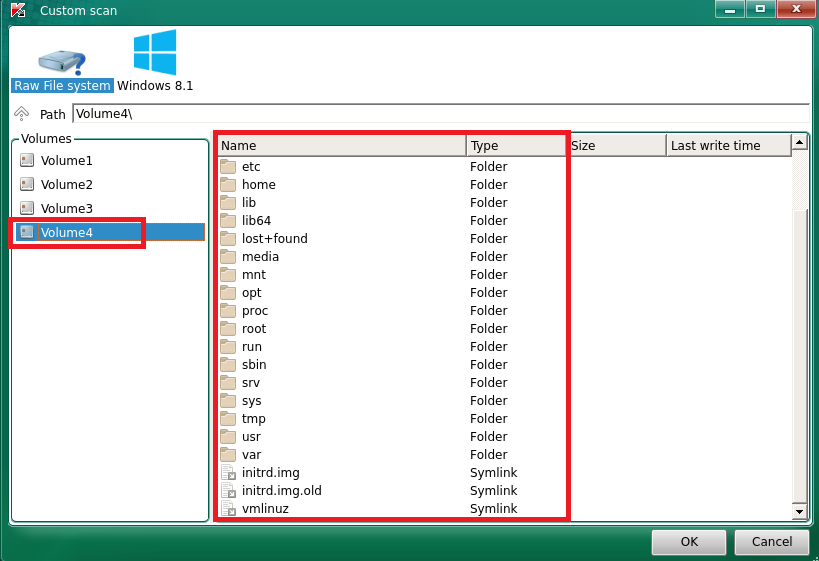Screen dimensions: 819x561
Task: Click the opt folder icon
Action: click(x=228, y=293)
